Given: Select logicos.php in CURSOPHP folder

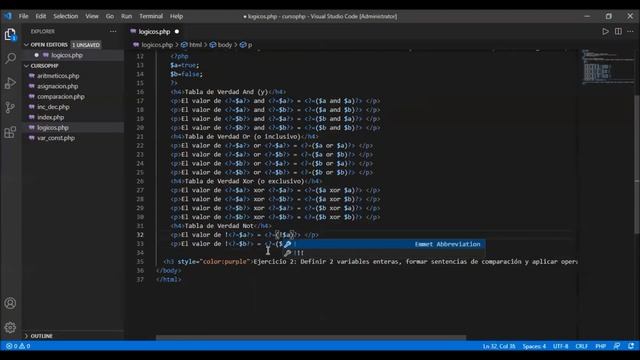Looking at the screenshot, I should coord(73,128).
